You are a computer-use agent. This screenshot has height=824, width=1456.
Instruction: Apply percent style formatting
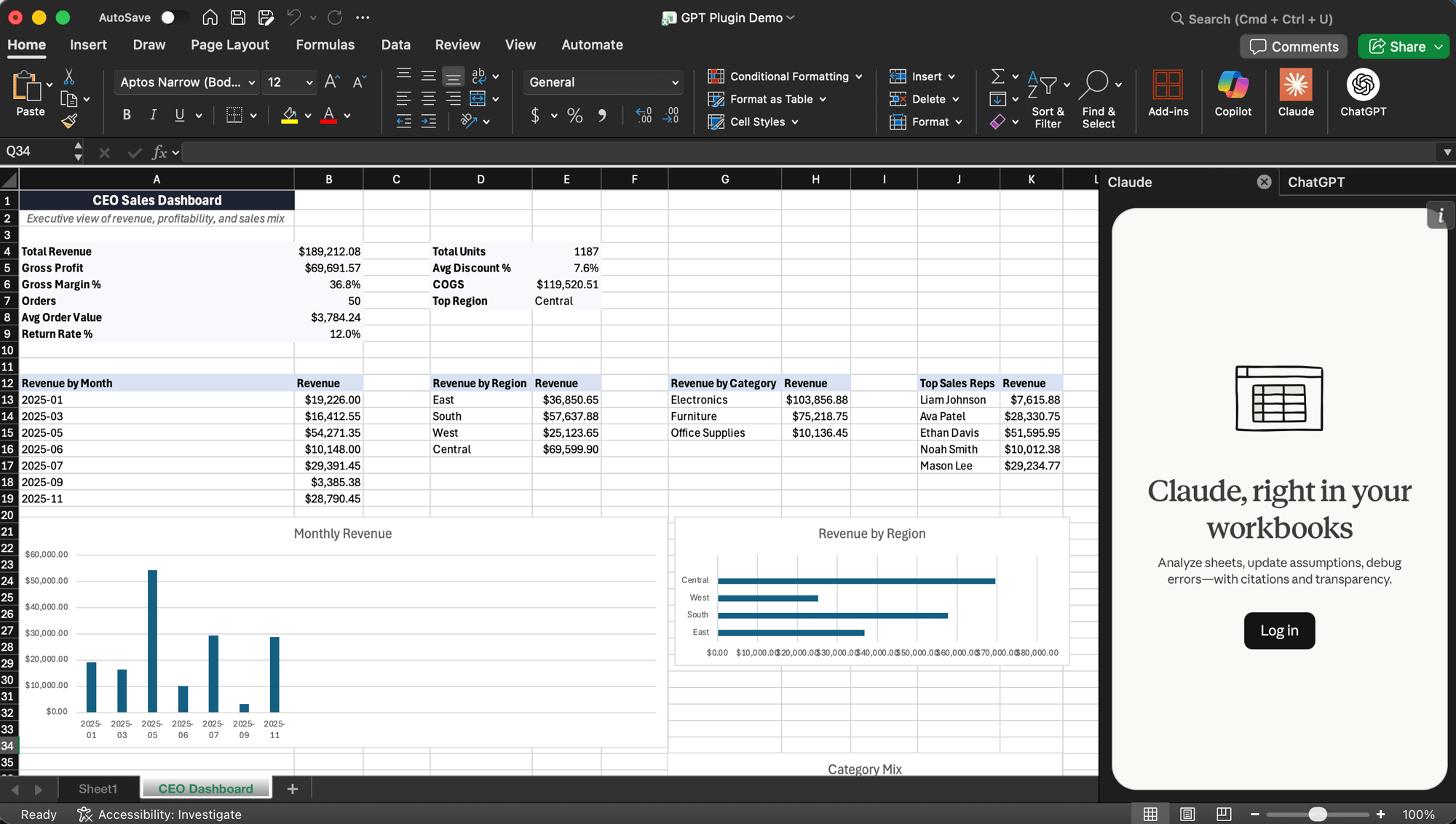[x=574, y=115]
